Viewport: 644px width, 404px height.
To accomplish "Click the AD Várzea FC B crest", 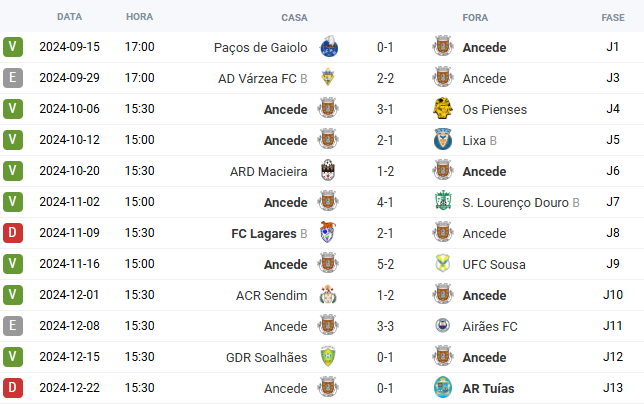I will [x=328, y=78].
